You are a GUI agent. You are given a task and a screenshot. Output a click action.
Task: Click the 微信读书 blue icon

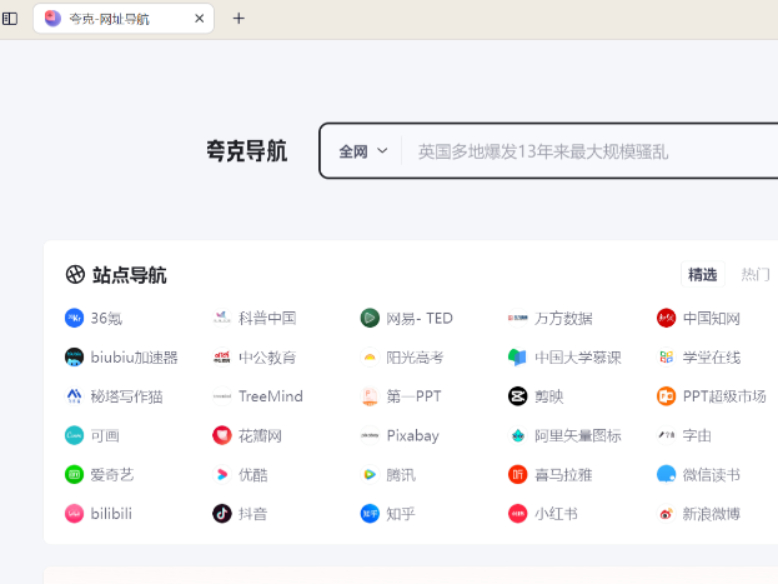tap(666, 474)
